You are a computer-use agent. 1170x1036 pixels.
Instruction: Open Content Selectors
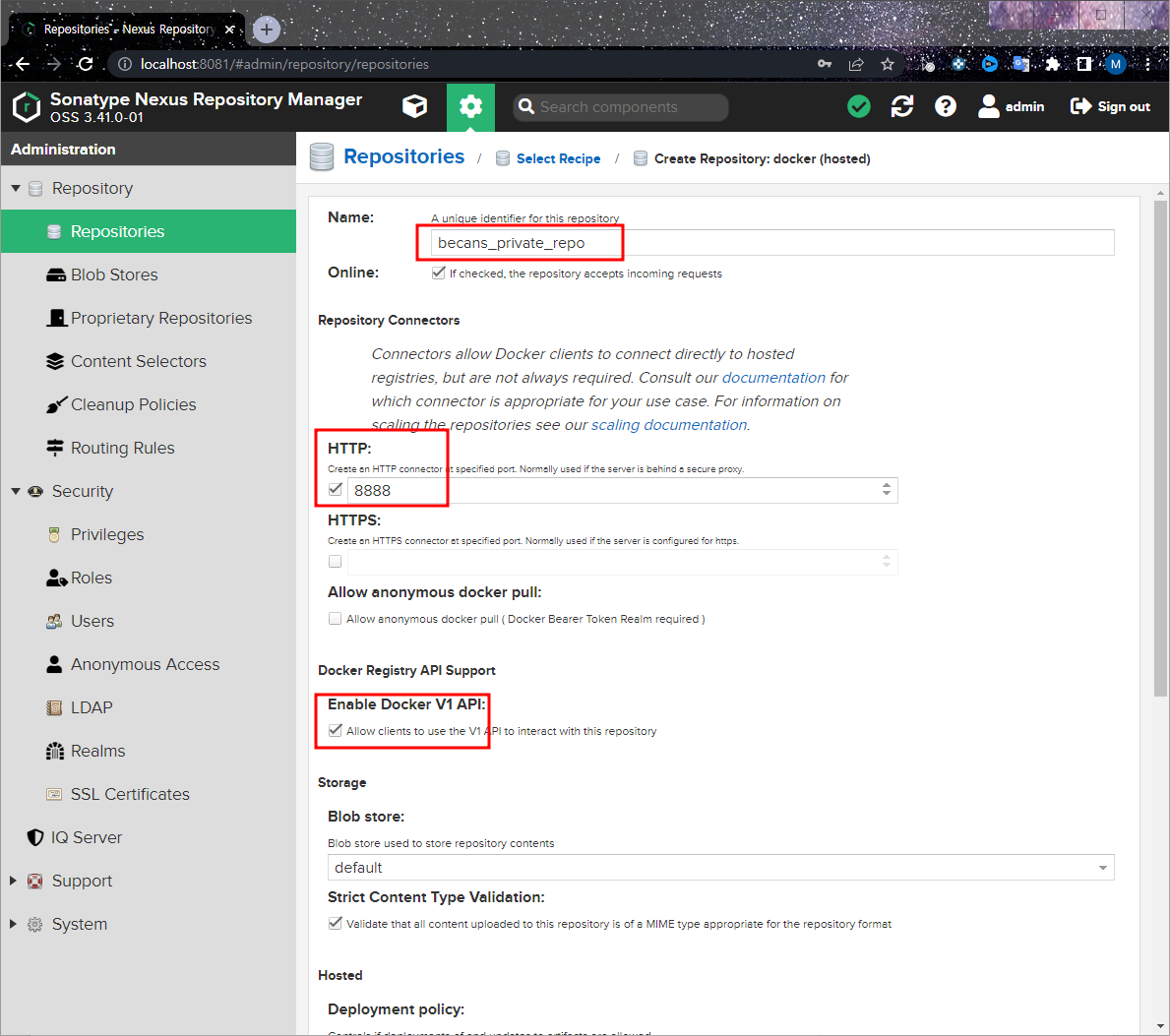point(149,361)
